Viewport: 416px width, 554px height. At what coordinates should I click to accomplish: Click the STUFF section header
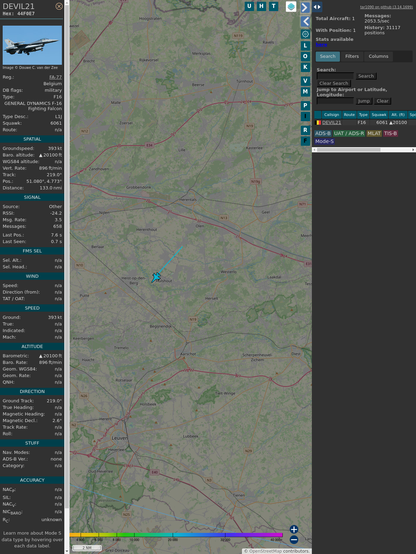coord(32,443)
